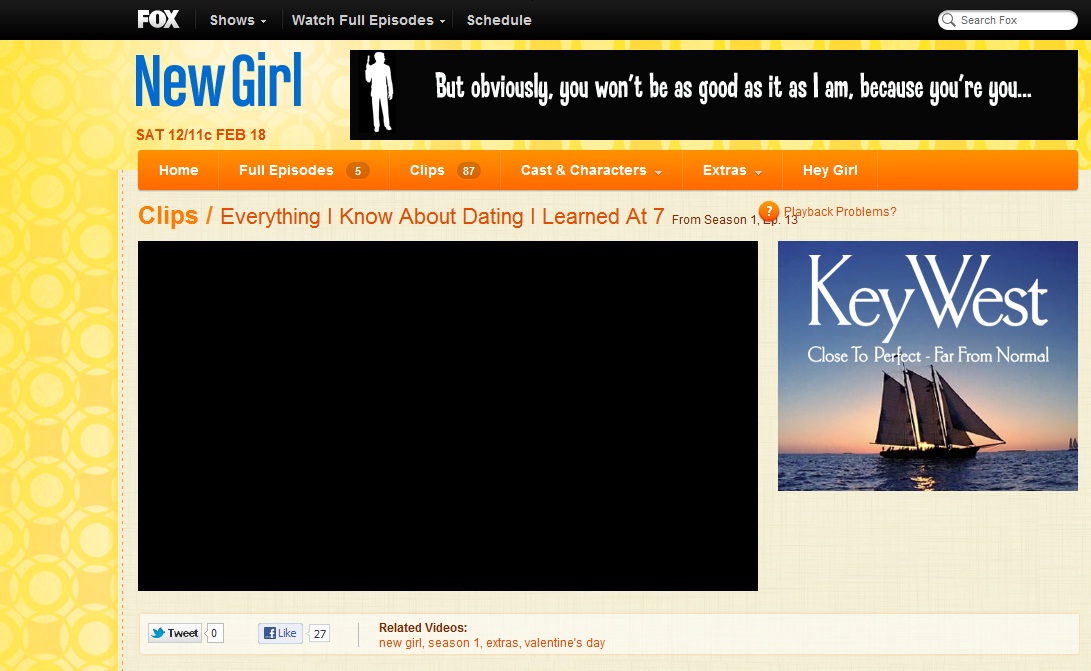Click the search magnifier icon
Viewport: 1091px width, 671px height.
949,20
